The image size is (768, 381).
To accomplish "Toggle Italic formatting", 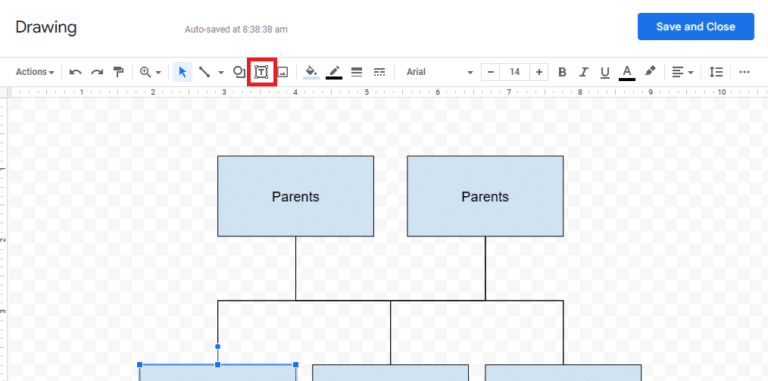I will [x=583, y=72].
